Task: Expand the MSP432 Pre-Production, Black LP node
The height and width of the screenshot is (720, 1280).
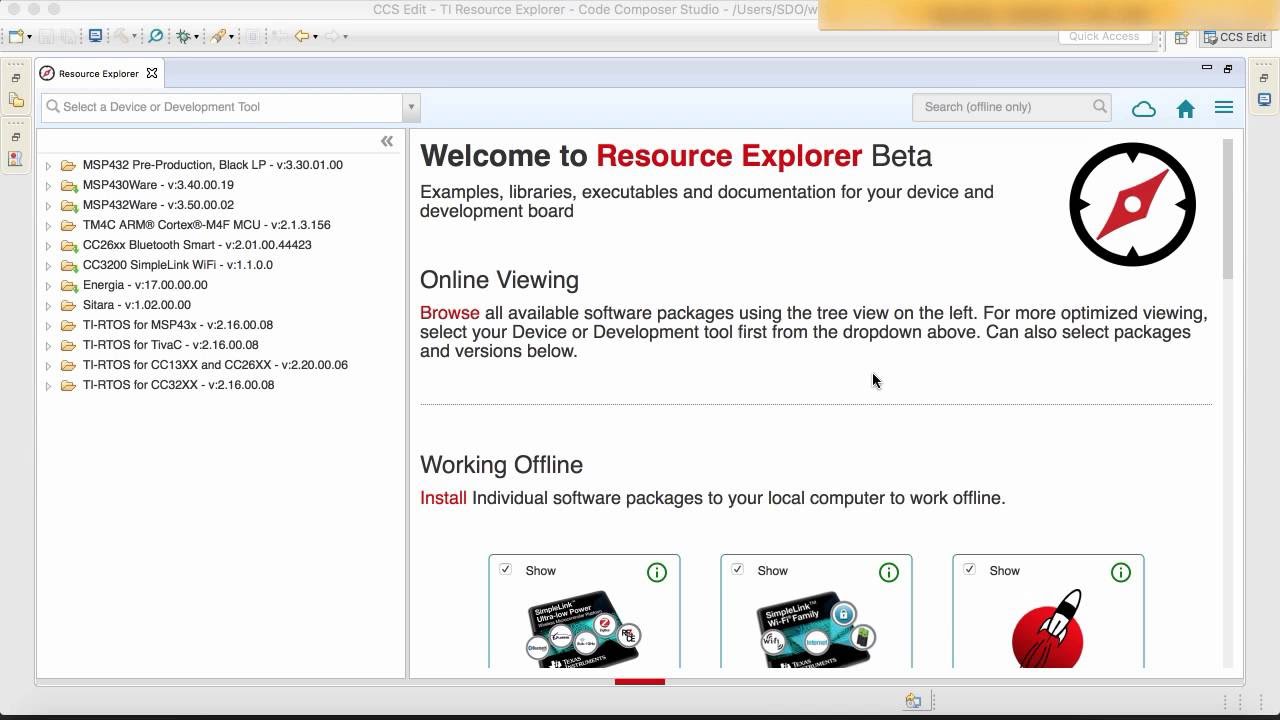Action: point(48,166)
